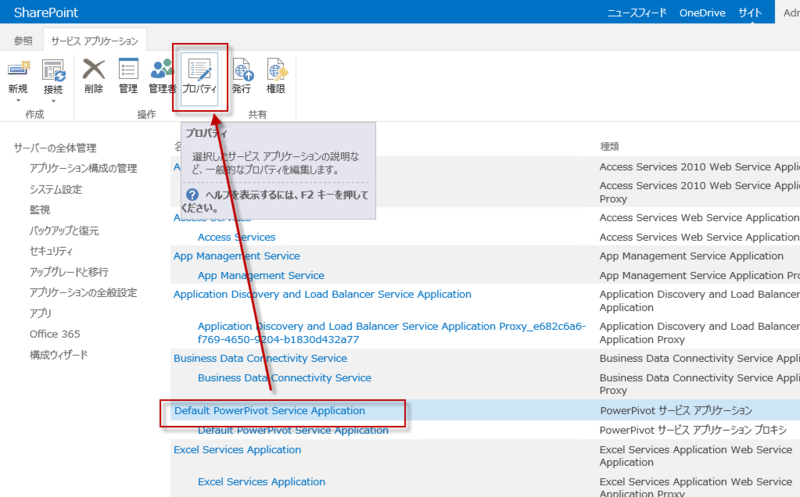Click the 管理者 (Administrators) people icon
This screenshot has width=800, height=497.
coord(162,69)
